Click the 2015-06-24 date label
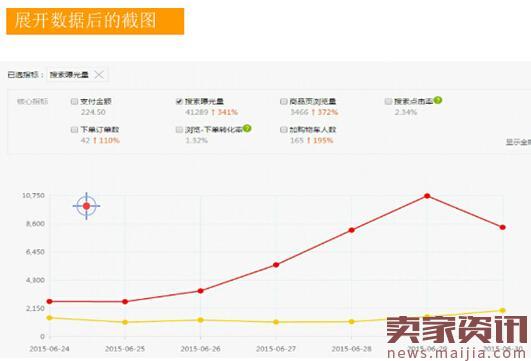The image size is (531, 361). pos(49,348)
